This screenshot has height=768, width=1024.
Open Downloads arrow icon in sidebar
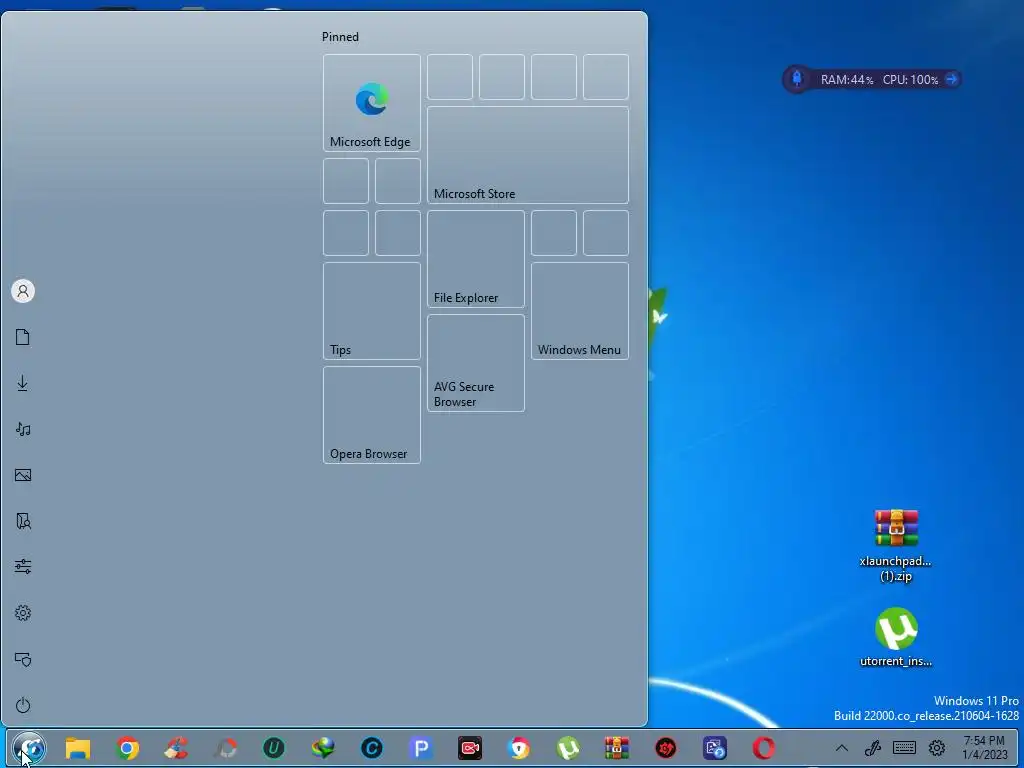tap(23, 383)
